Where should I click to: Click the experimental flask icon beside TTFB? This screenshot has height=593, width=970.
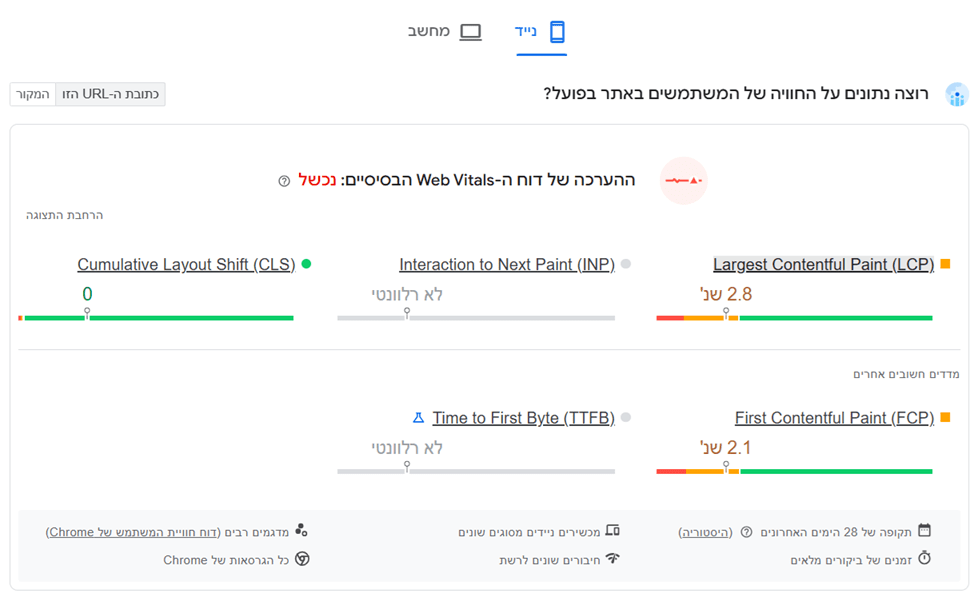[418, 418]
